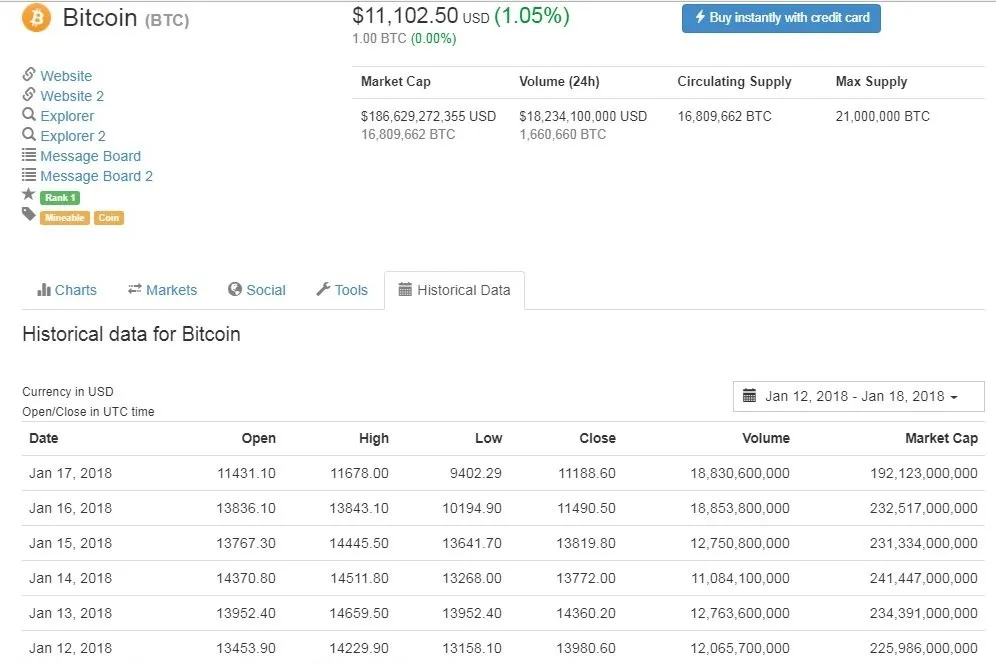Open the Explorer link

(67, 116)
